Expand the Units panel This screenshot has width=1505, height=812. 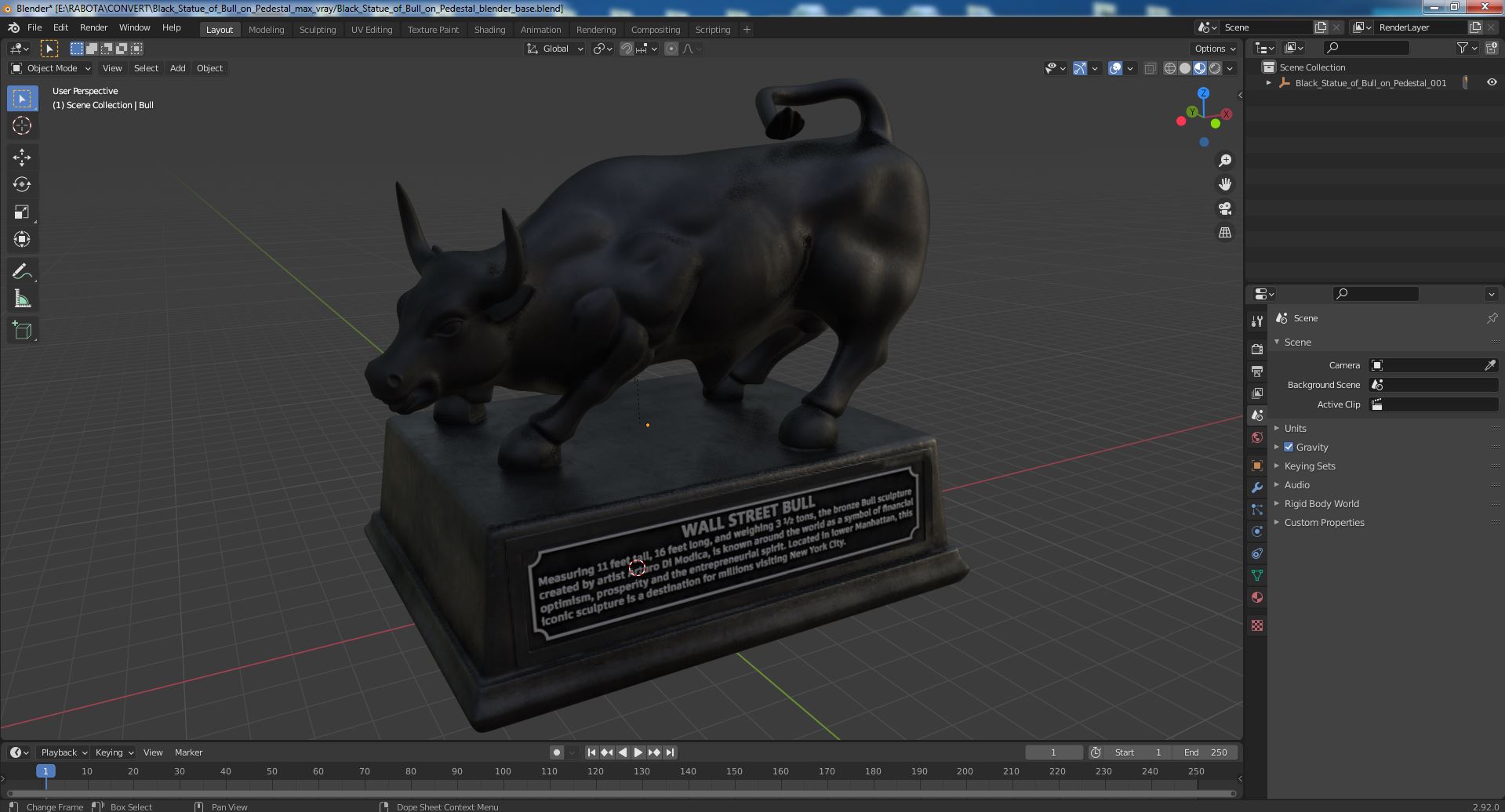click(1295, 428)
